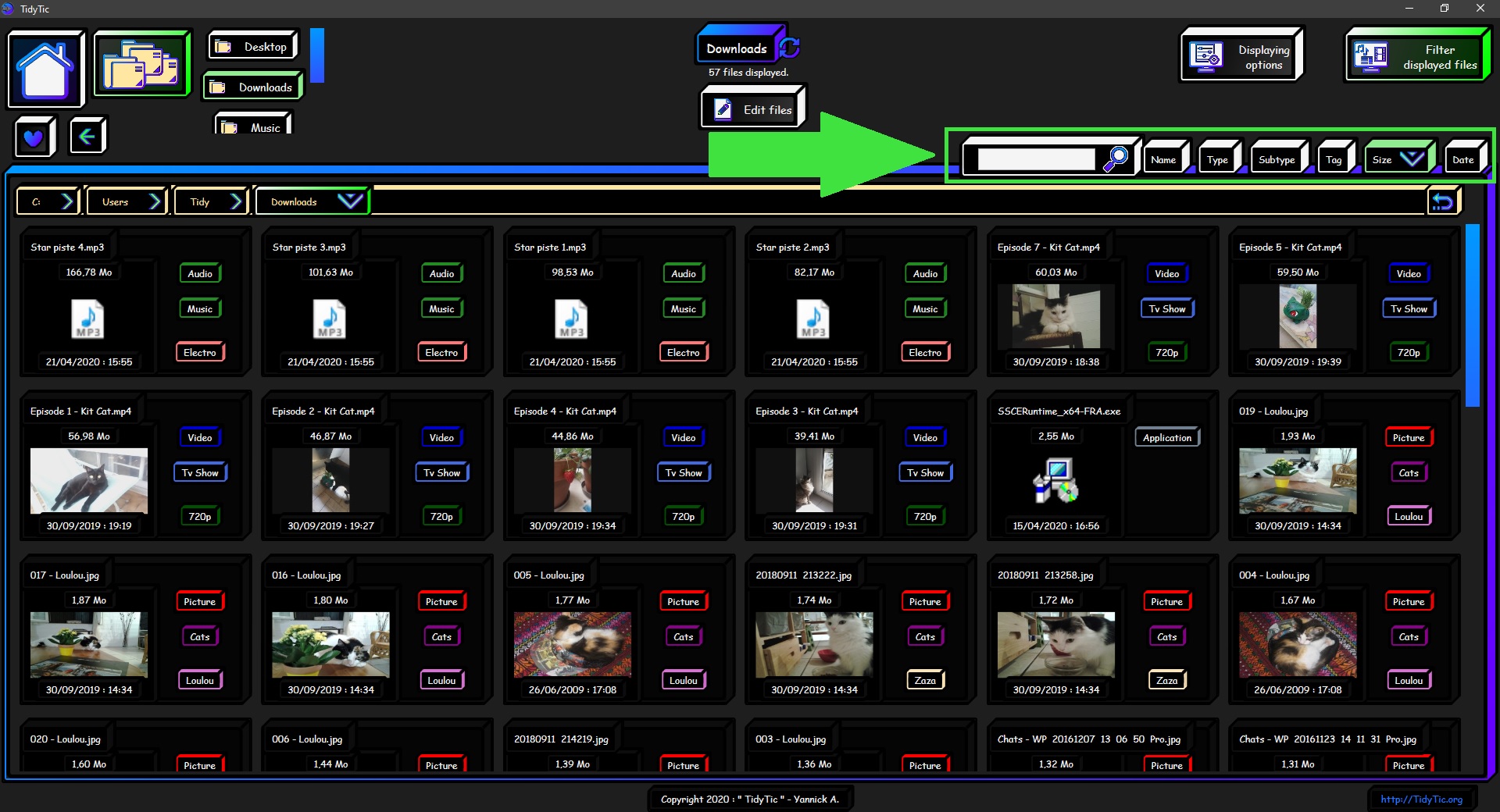The width and height of the screenshot is (1500, 812).
Task: Open the 20180911 213222.jpg thumbnail
Action: (x=814, y=644)
